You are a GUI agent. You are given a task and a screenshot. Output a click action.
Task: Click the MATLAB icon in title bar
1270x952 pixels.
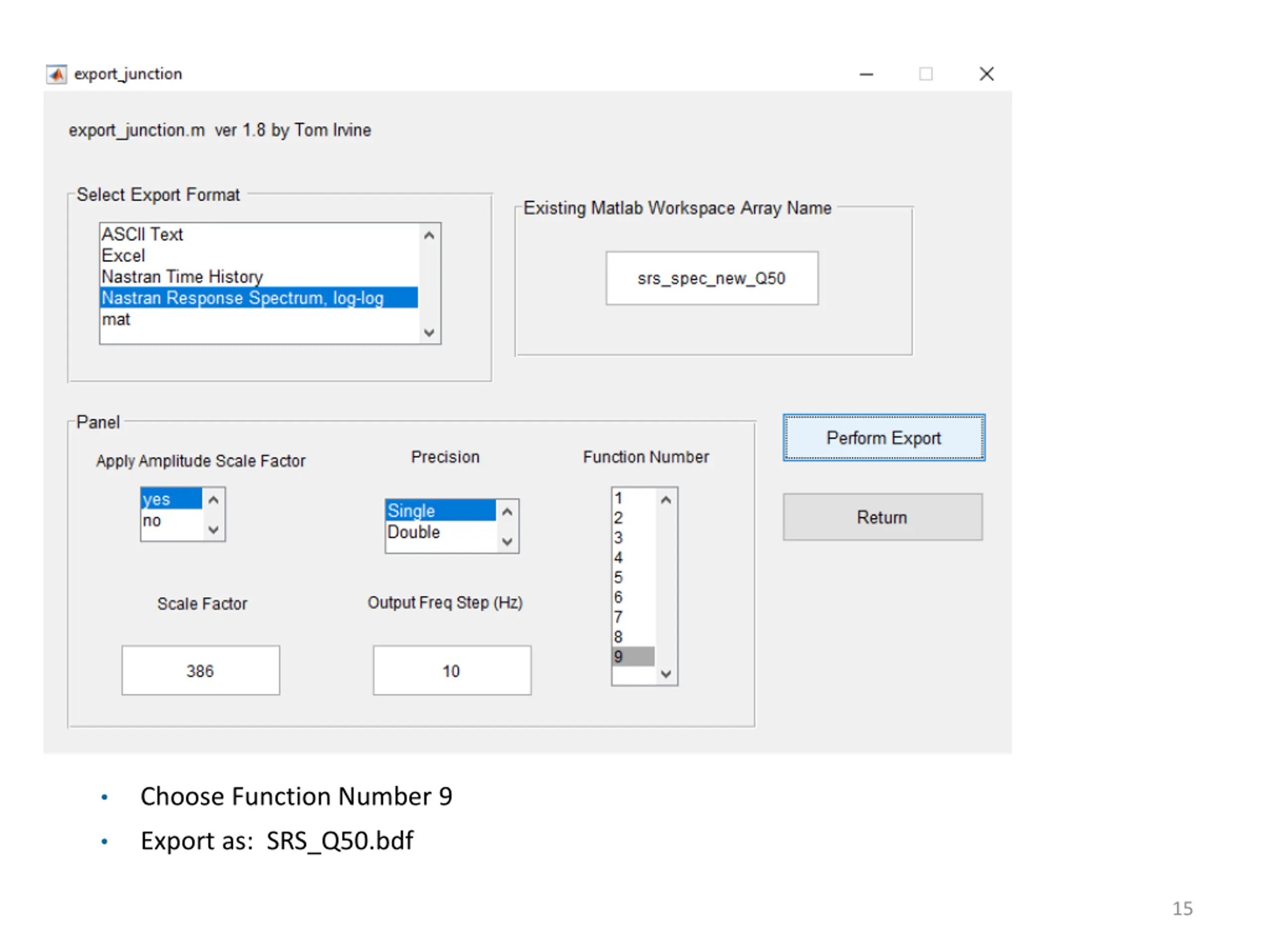(56, 74)
